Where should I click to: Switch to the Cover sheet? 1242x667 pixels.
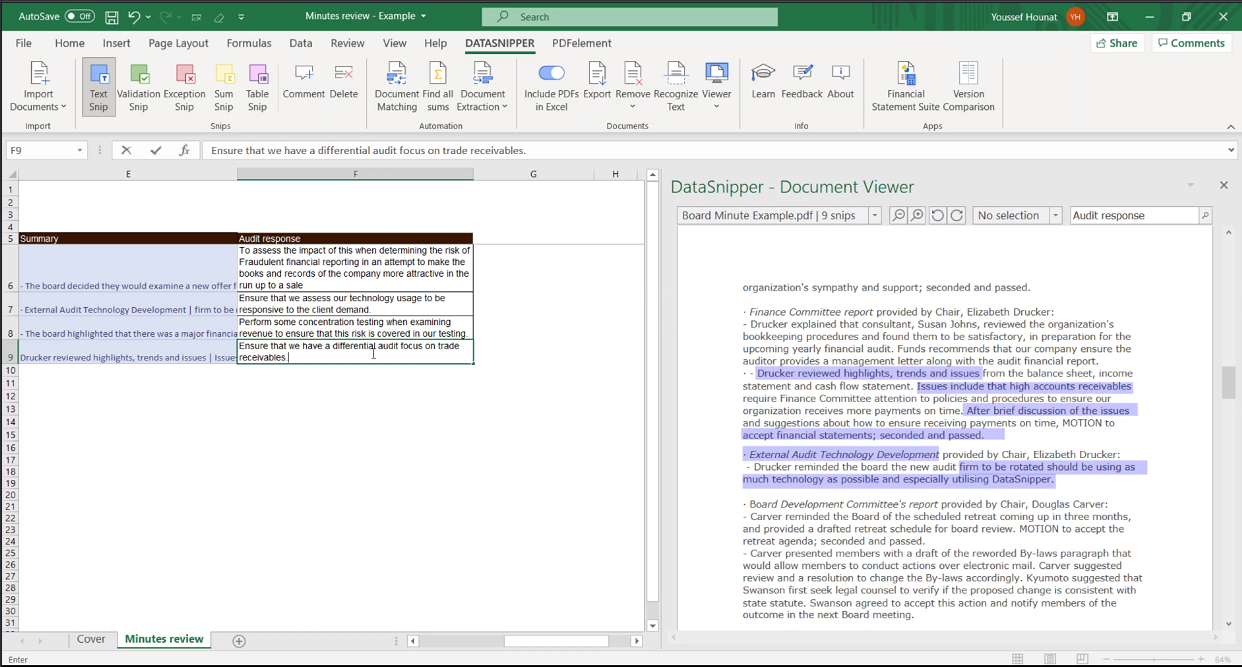point(91,640)
